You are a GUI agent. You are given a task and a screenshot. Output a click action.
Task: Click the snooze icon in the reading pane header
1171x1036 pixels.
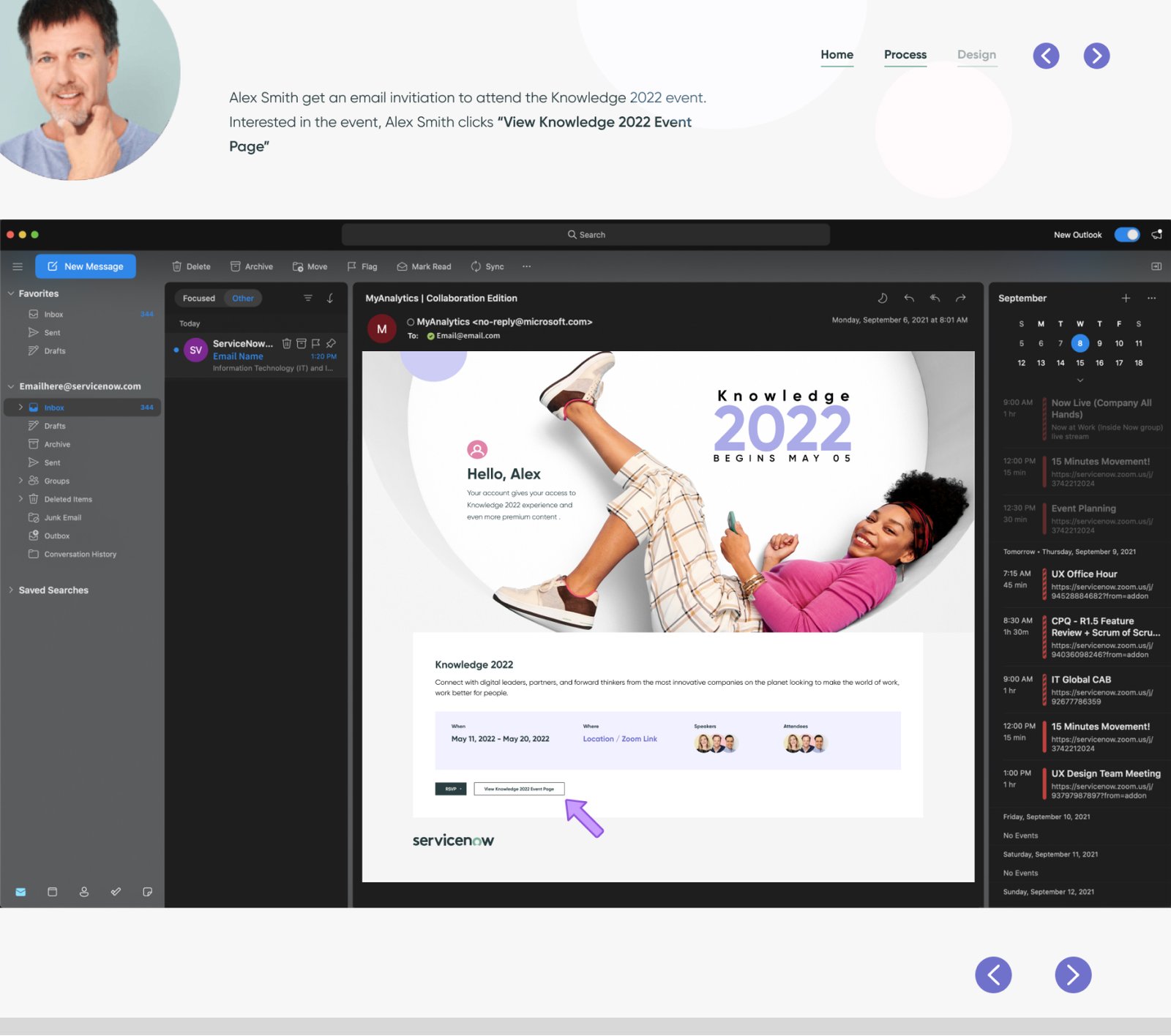click(x=883, y=298)
